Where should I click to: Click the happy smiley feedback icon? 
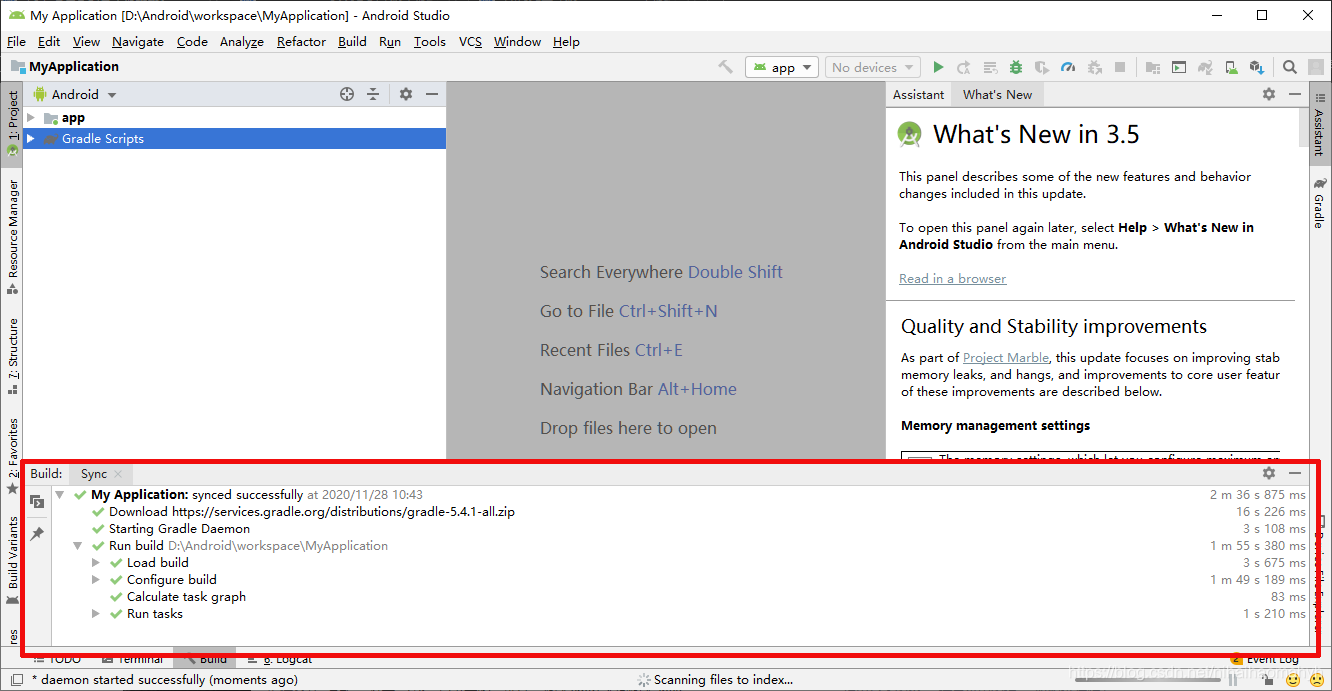1293,680
